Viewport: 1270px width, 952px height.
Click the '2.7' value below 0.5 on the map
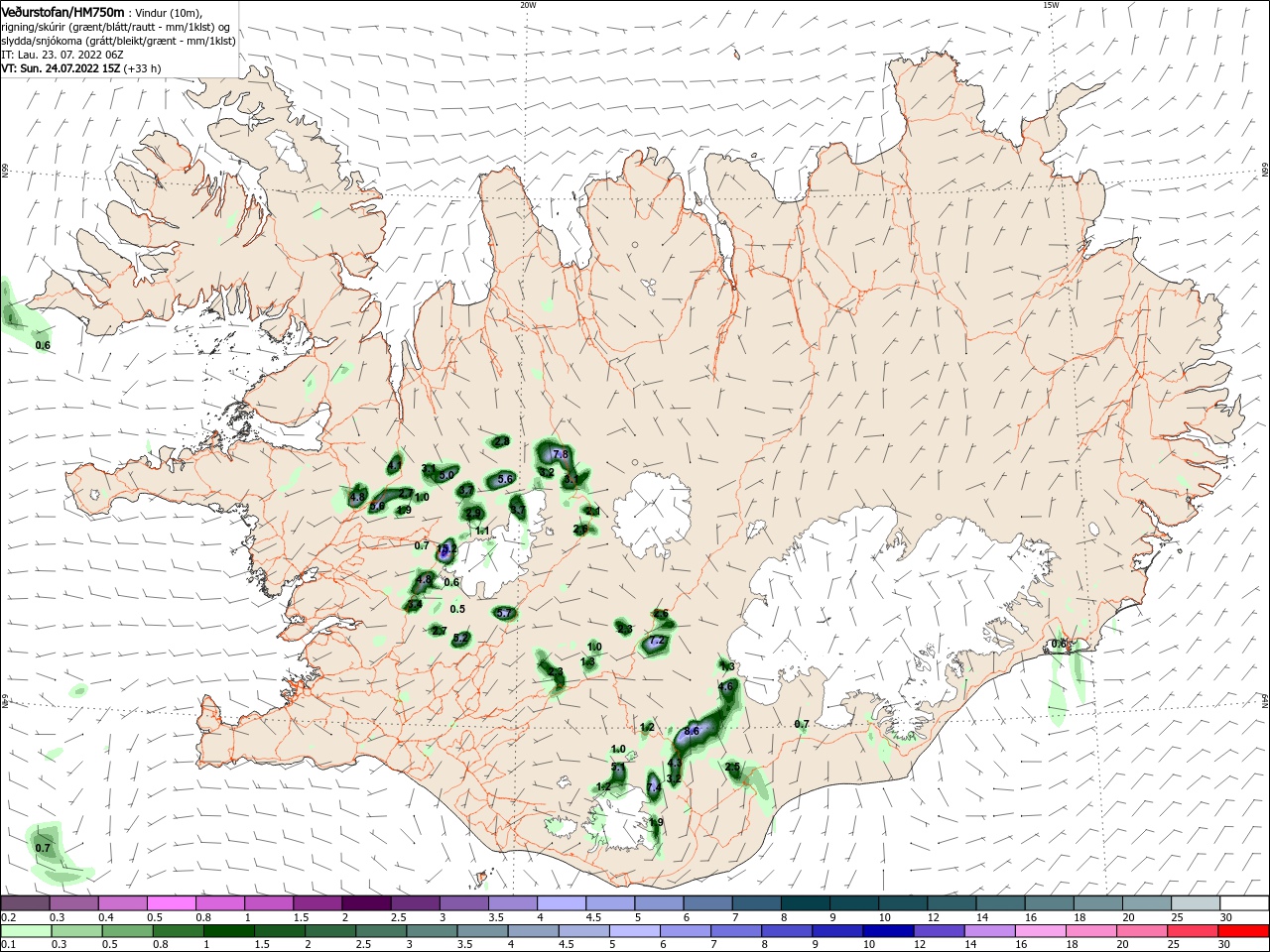tap(440, 631)
